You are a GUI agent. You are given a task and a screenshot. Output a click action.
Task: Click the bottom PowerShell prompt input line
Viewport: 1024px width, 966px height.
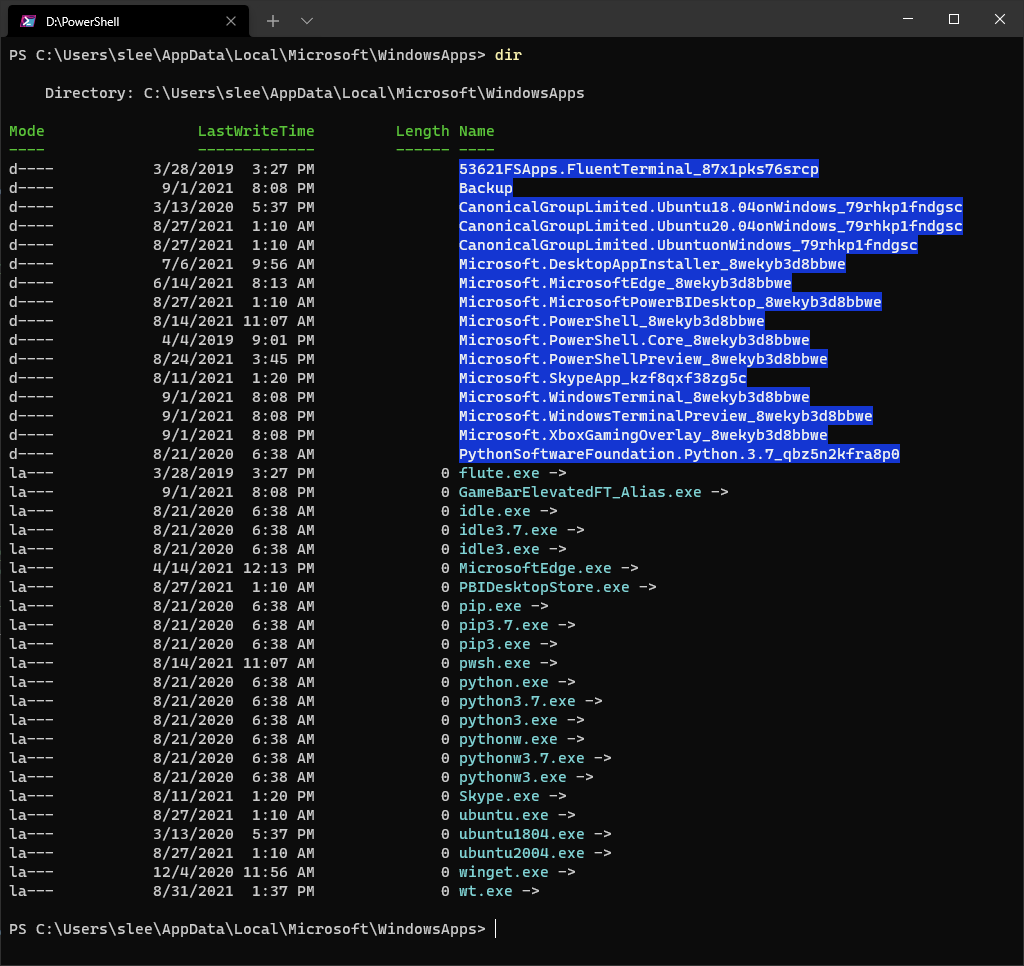[x=253, y=928]
